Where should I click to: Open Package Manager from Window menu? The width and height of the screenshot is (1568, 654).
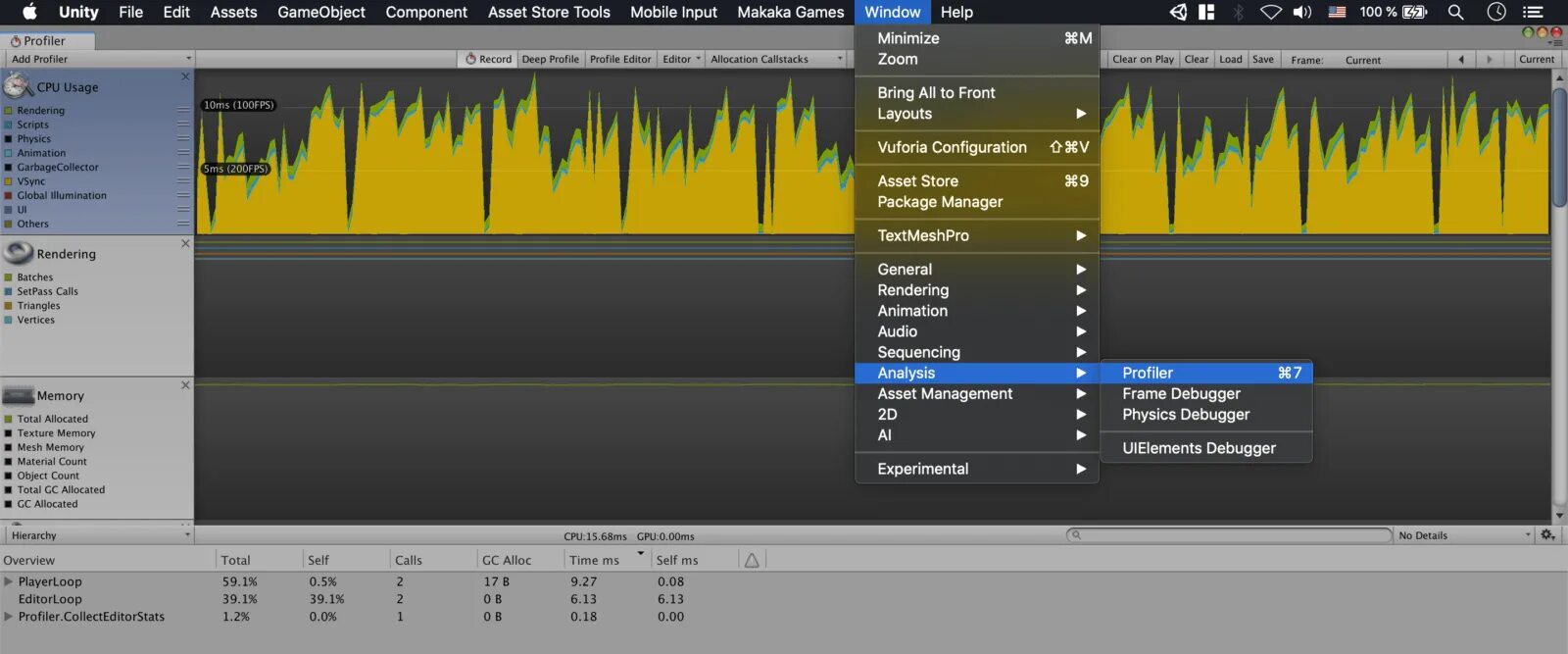pos(977,202)
